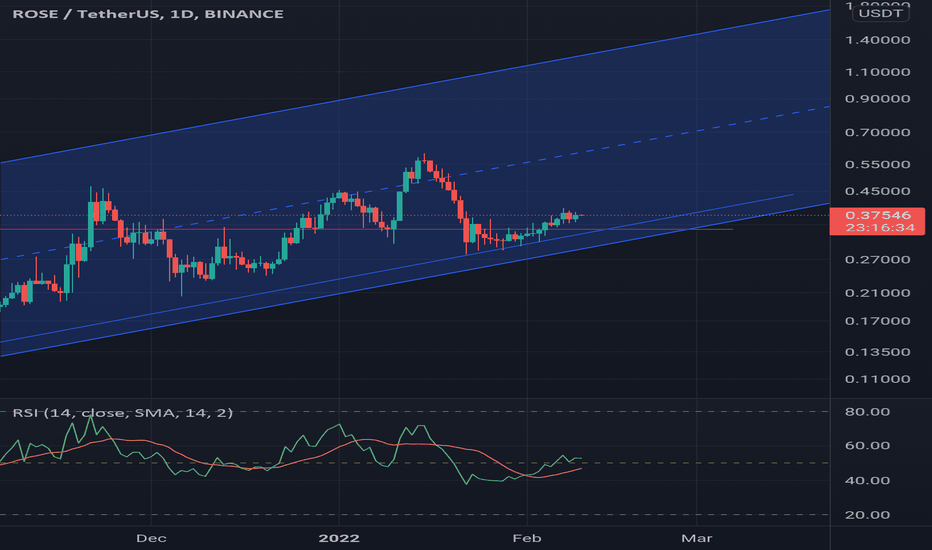Click the 0.45000 price axis label
The width and height of the screenshot is (932, 550).
(877, 191)
